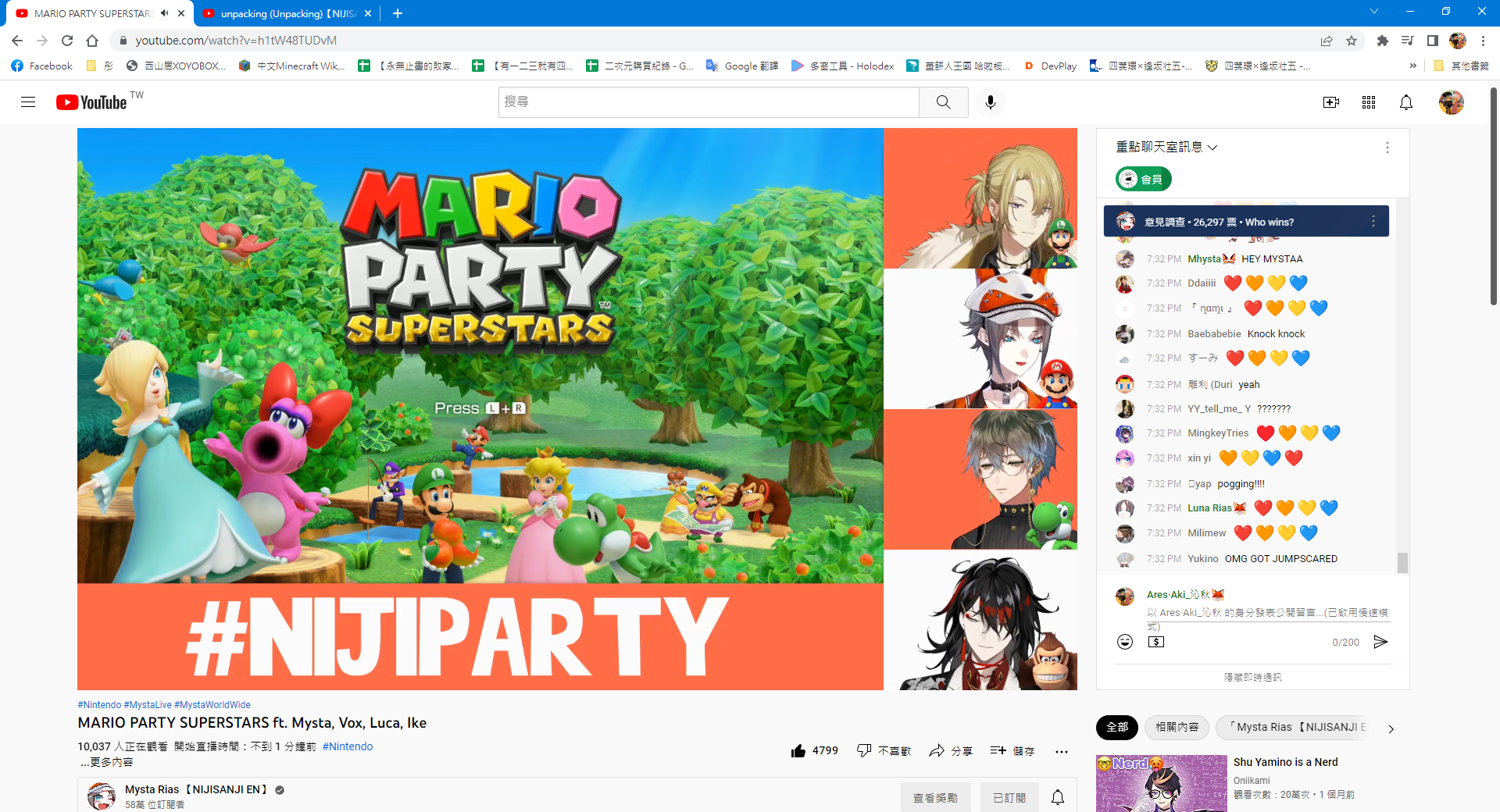Click the live chat scrollbar thumb
The image size is (1500, 812).
tap(1402, 563)
